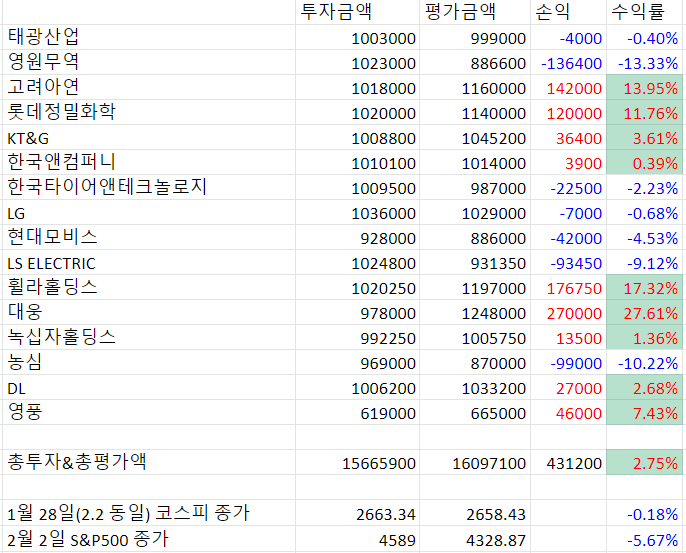
Task: Click the 0.39% return cell
Action: (644, 162)
